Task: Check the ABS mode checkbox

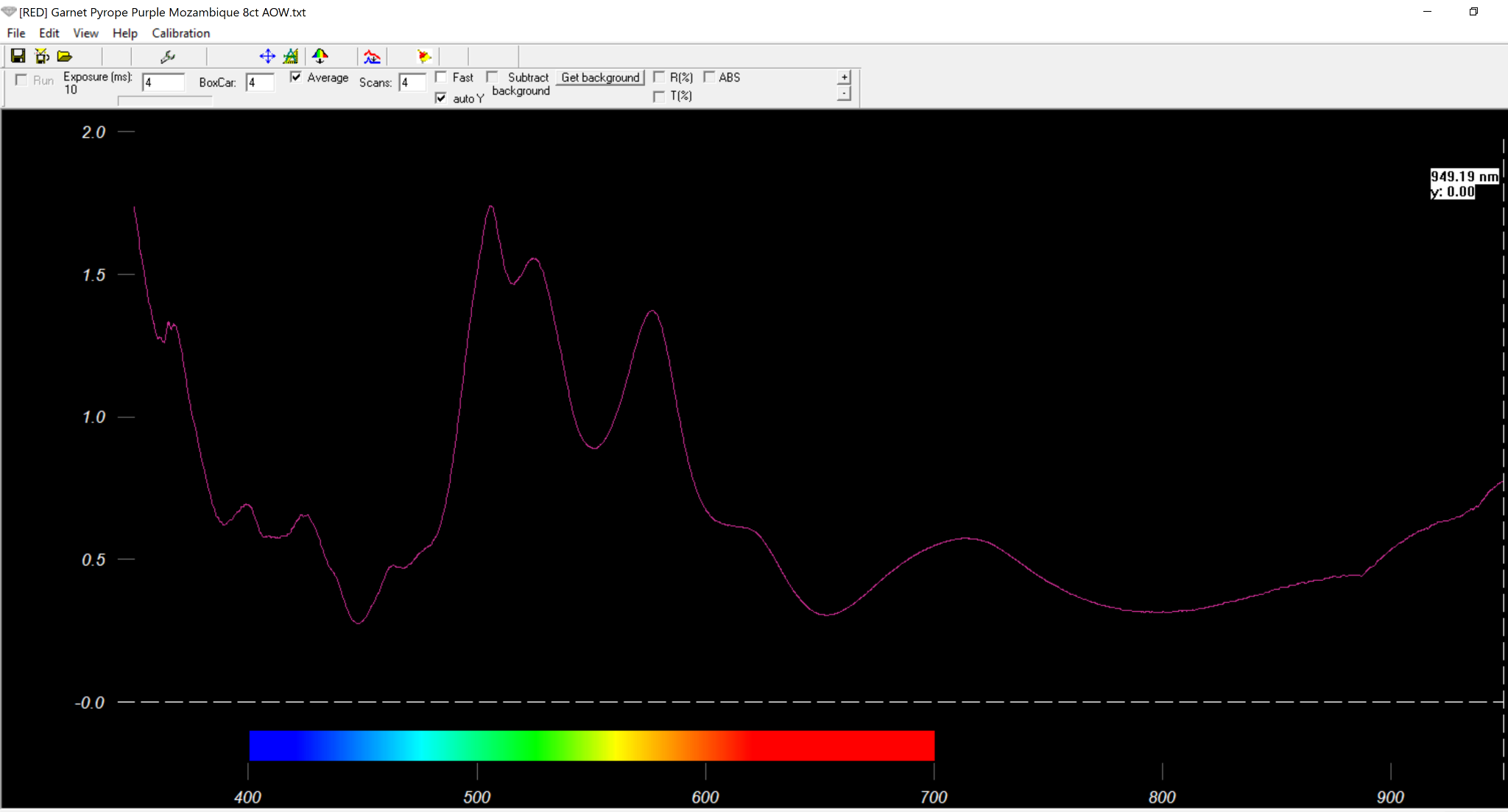Action: 709,77
